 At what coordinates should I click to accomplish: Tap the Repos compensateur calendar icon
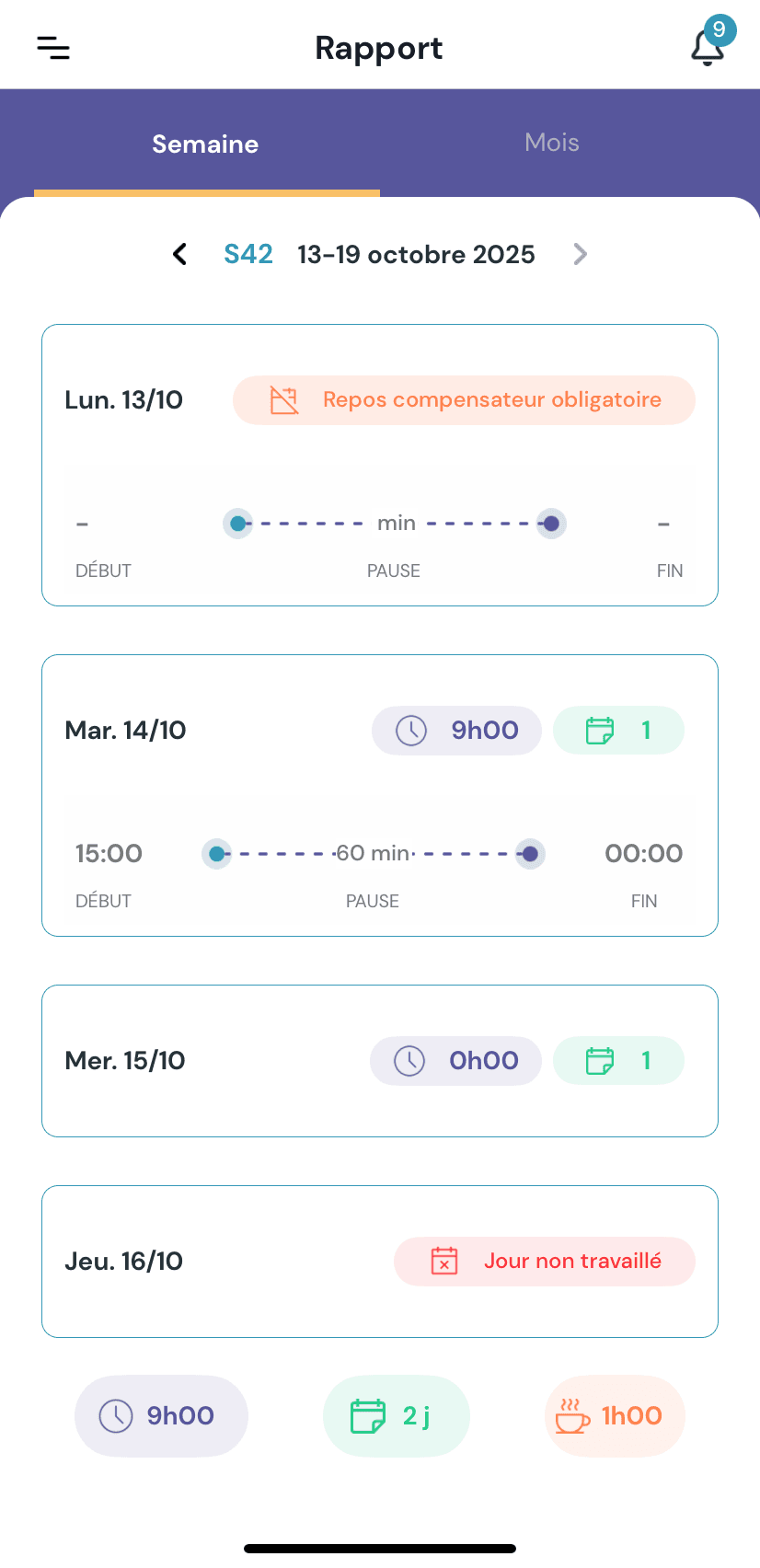(x=284, y=400)
